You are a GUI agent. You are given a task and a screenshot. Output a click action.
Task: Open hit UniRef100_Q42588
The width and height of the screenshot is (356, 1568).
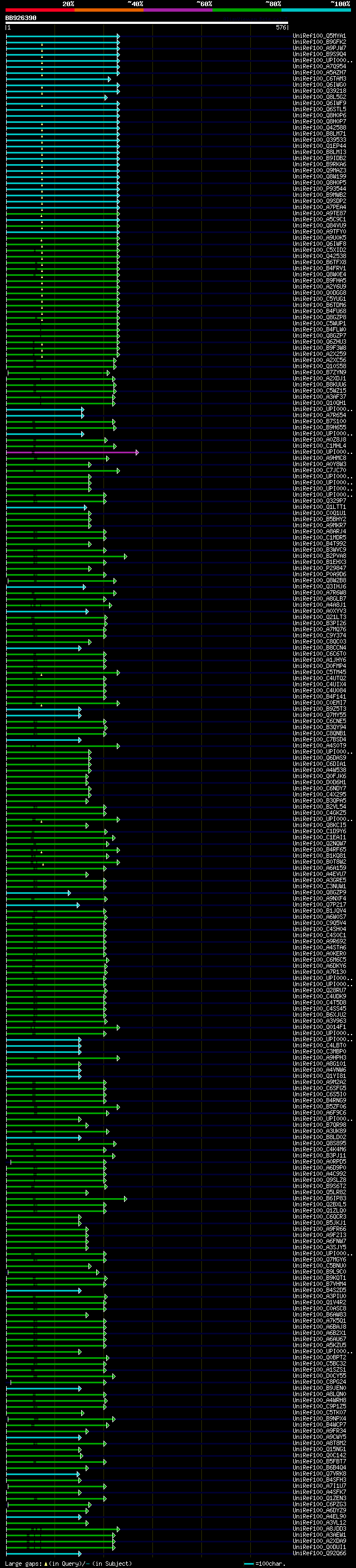click(x=319, y=128)
